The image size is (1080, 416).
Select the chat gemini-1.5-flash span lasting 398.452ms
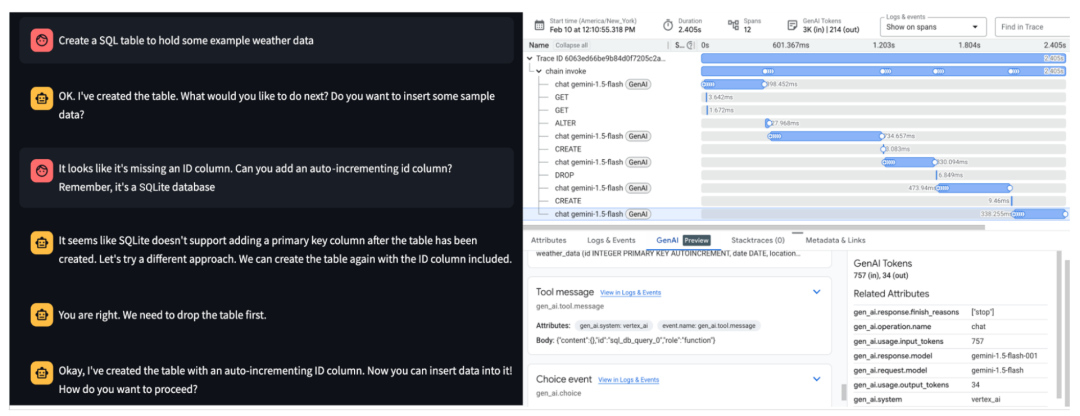(796, 84)
